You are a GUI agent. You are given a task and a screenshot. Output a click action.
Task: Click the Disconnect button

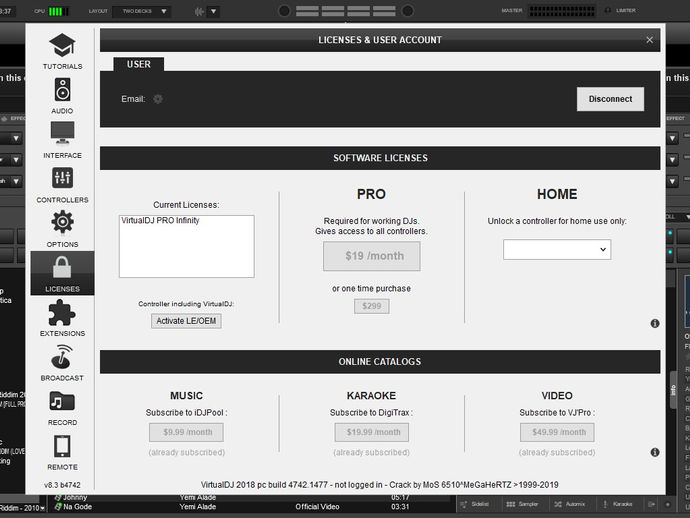(610, 99)
